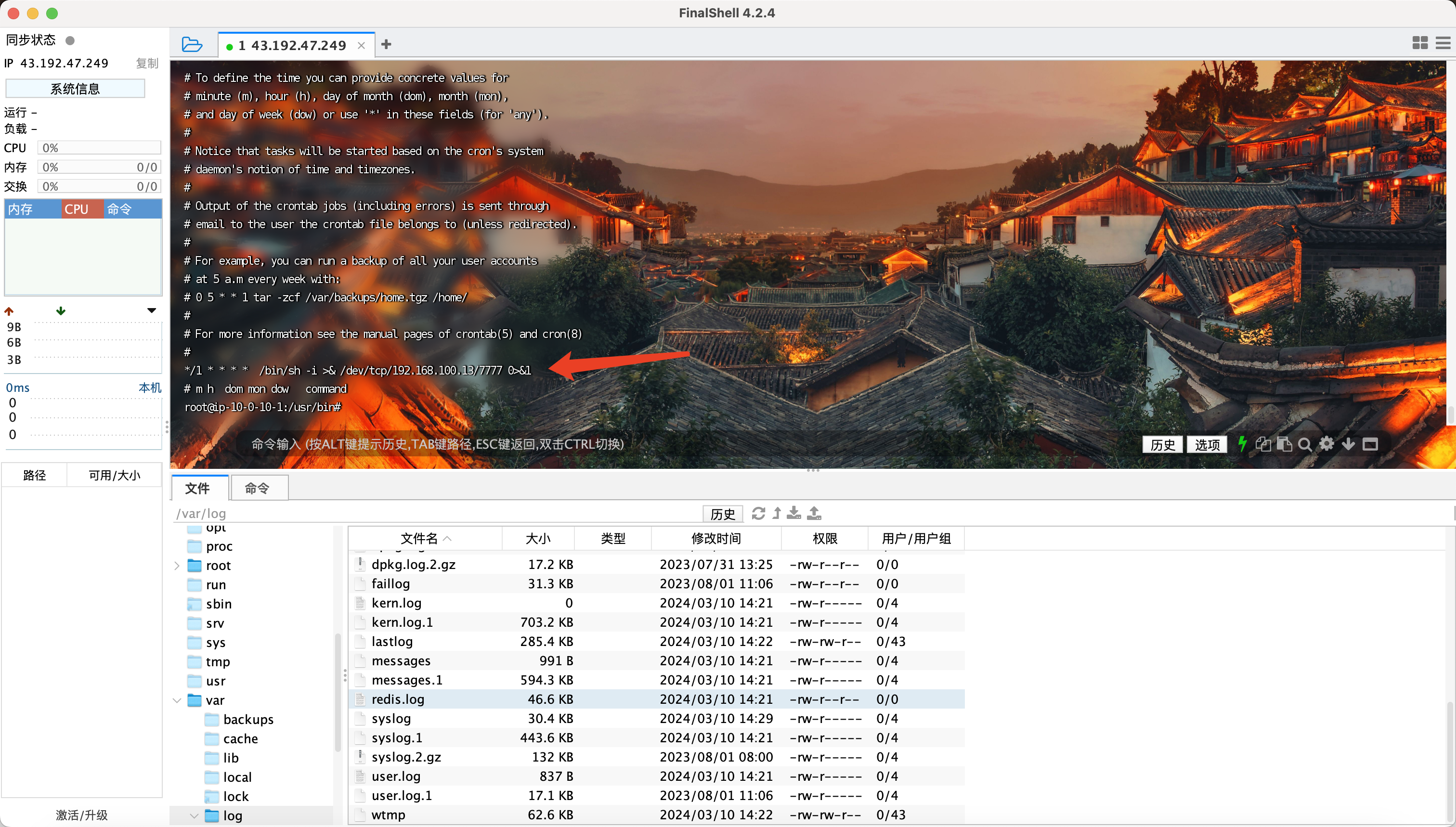Toggle terminal fullscreen window icon
The image size is (1456, 827).
tap(1370, 444)
